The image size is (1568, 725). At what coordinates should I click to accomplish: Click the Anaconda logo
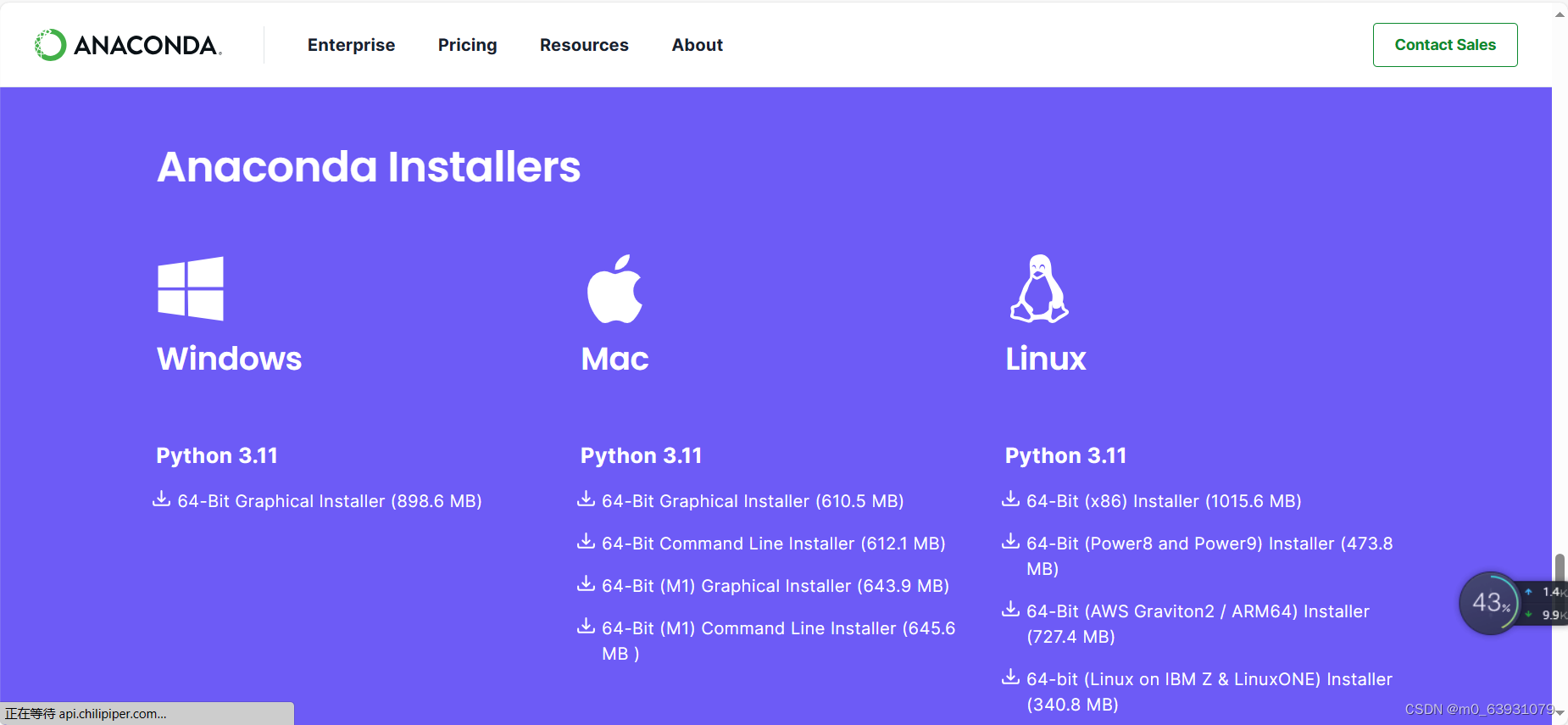(128, 45)
